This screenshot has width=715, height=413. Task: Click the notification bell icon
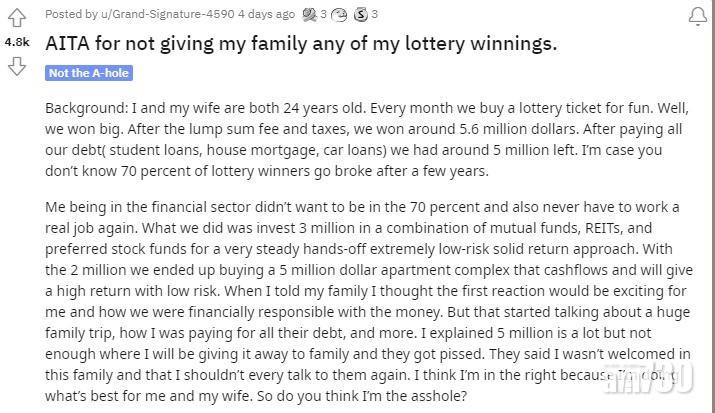click(697, 16)
